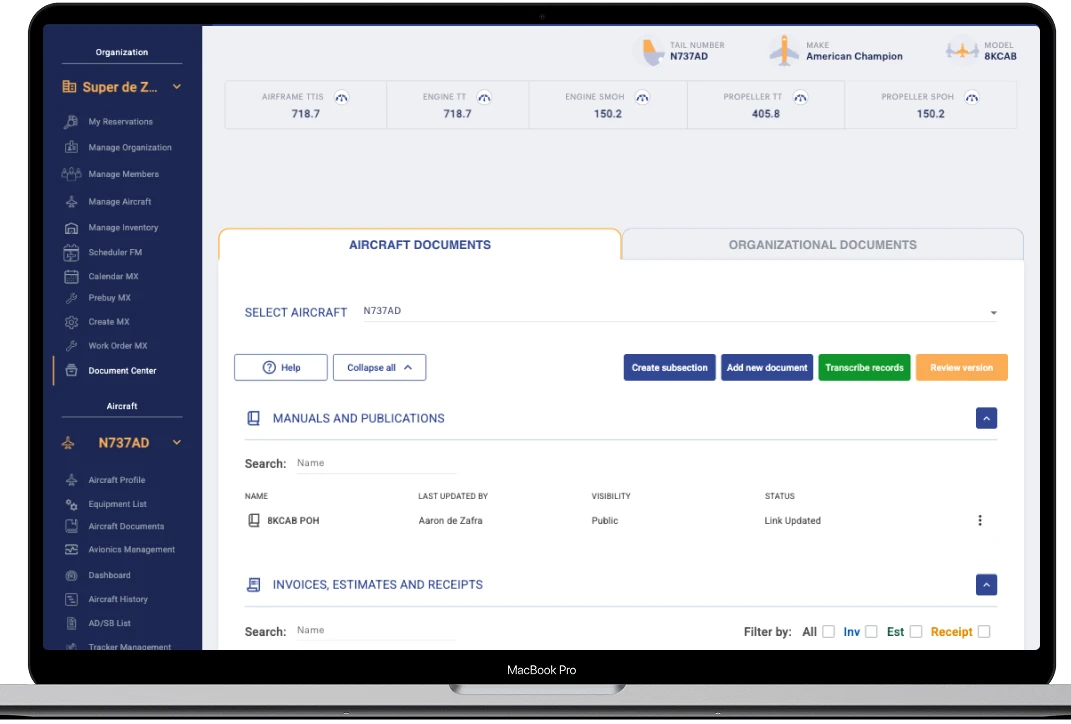Click the Manage Members people icon
This screenshot has width=1071, height=724.
tap(71, 174)
